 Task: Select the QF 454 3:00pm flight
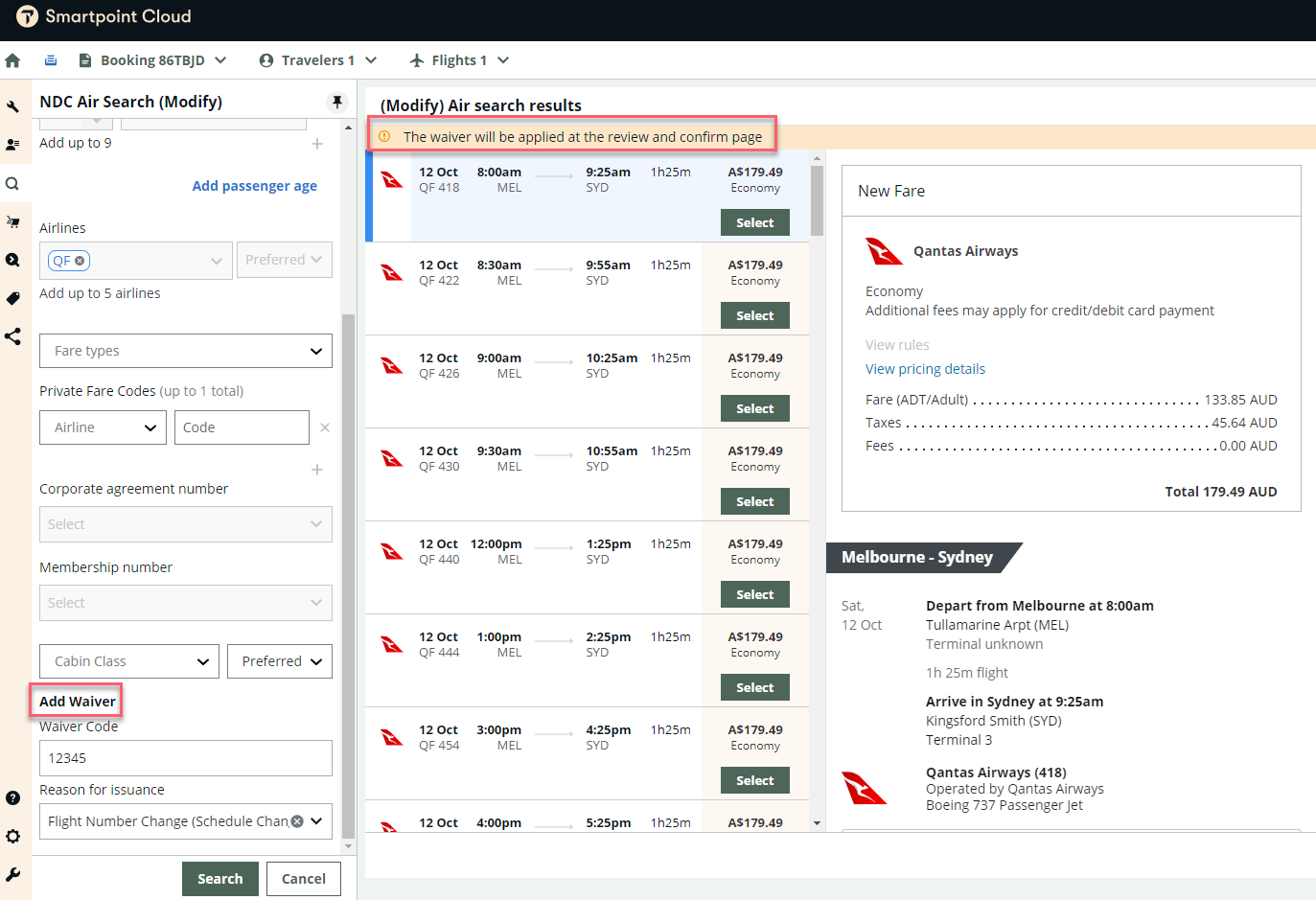[755, 780]
